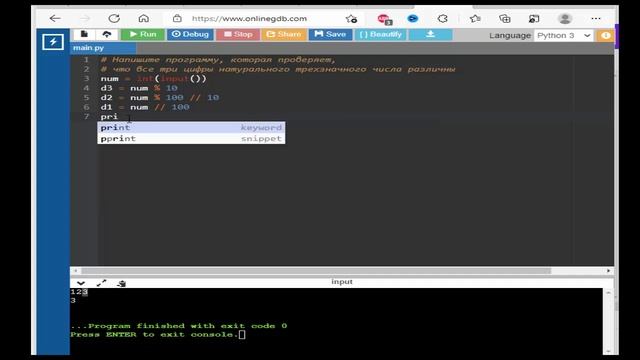Screen dimensions: 640x360
Task: Click the first comment line in the editor
Action: tap(218, 60)
